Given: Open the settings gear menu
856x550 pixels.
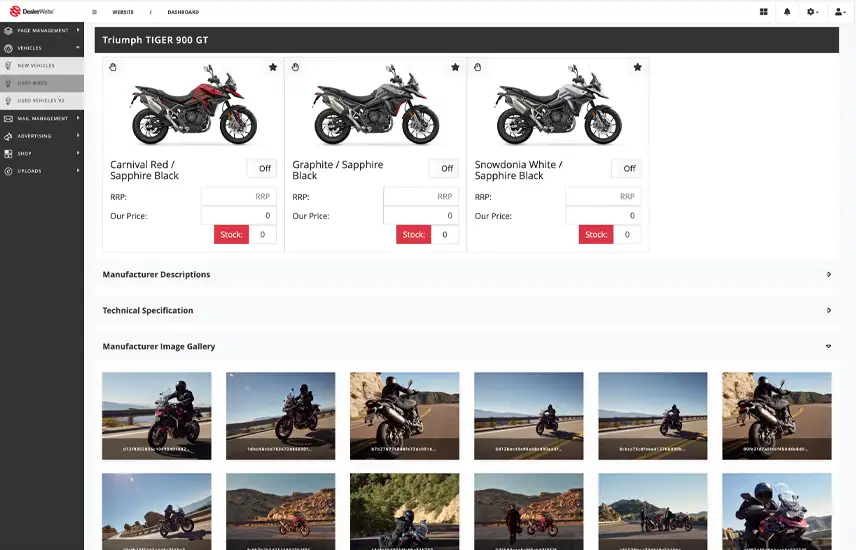Looking at the screenshot, I should click(812, 11).
